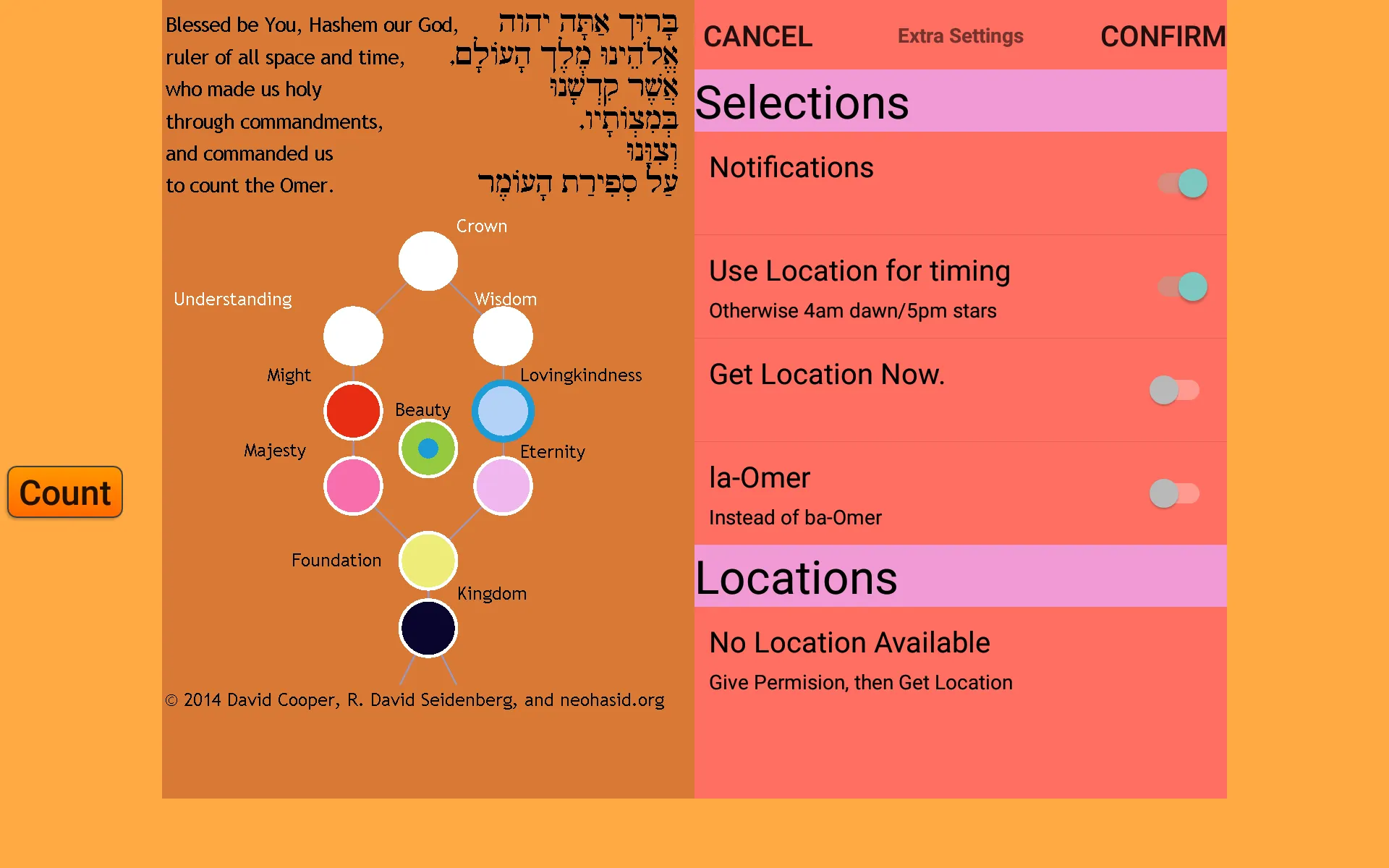Screen dimensions: 1389x868
Task: Open Extra Settings panel
Action: coord(956,35)
